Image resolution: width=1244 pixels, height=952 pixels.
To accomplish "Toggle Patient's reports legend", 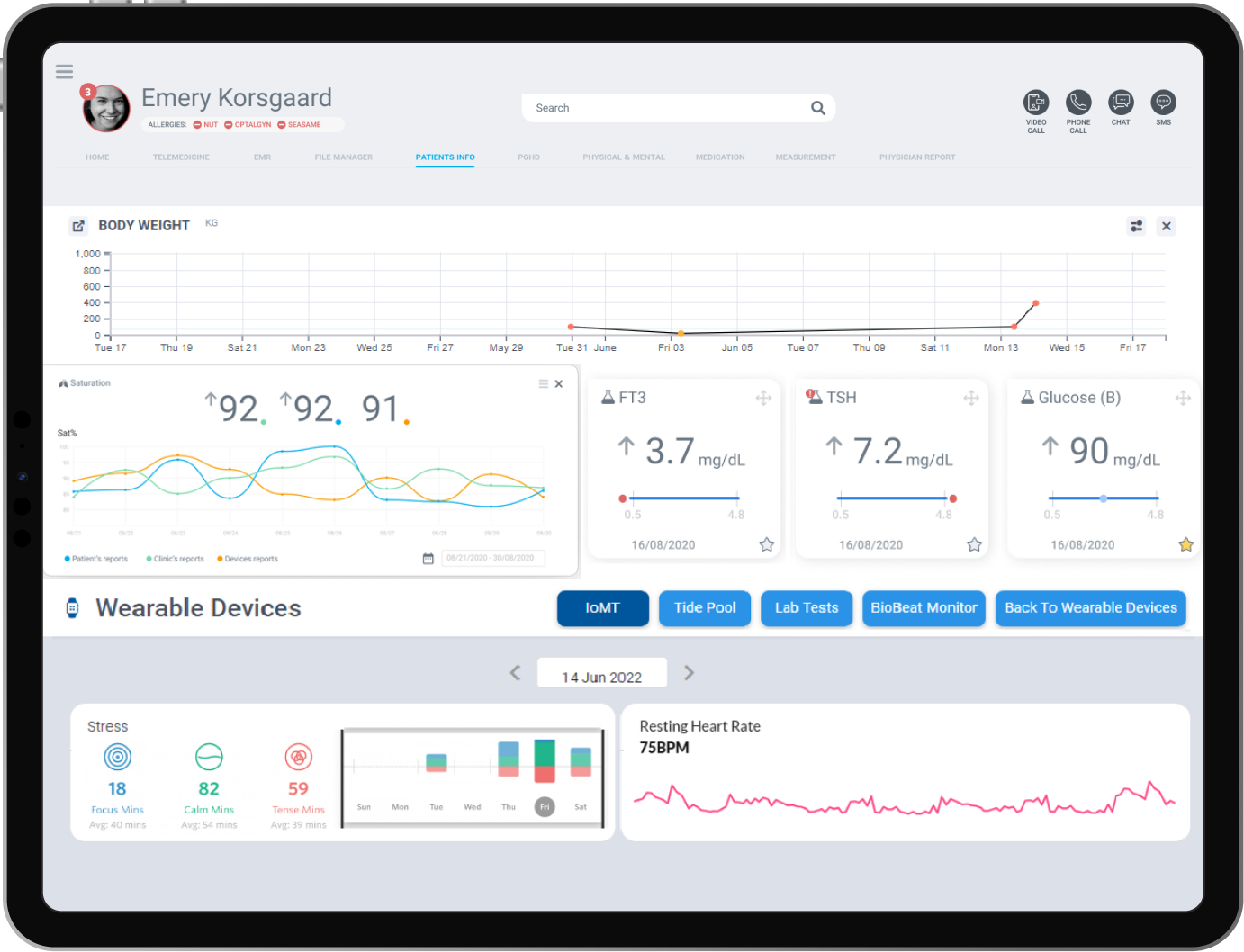I will coord(96,559).
